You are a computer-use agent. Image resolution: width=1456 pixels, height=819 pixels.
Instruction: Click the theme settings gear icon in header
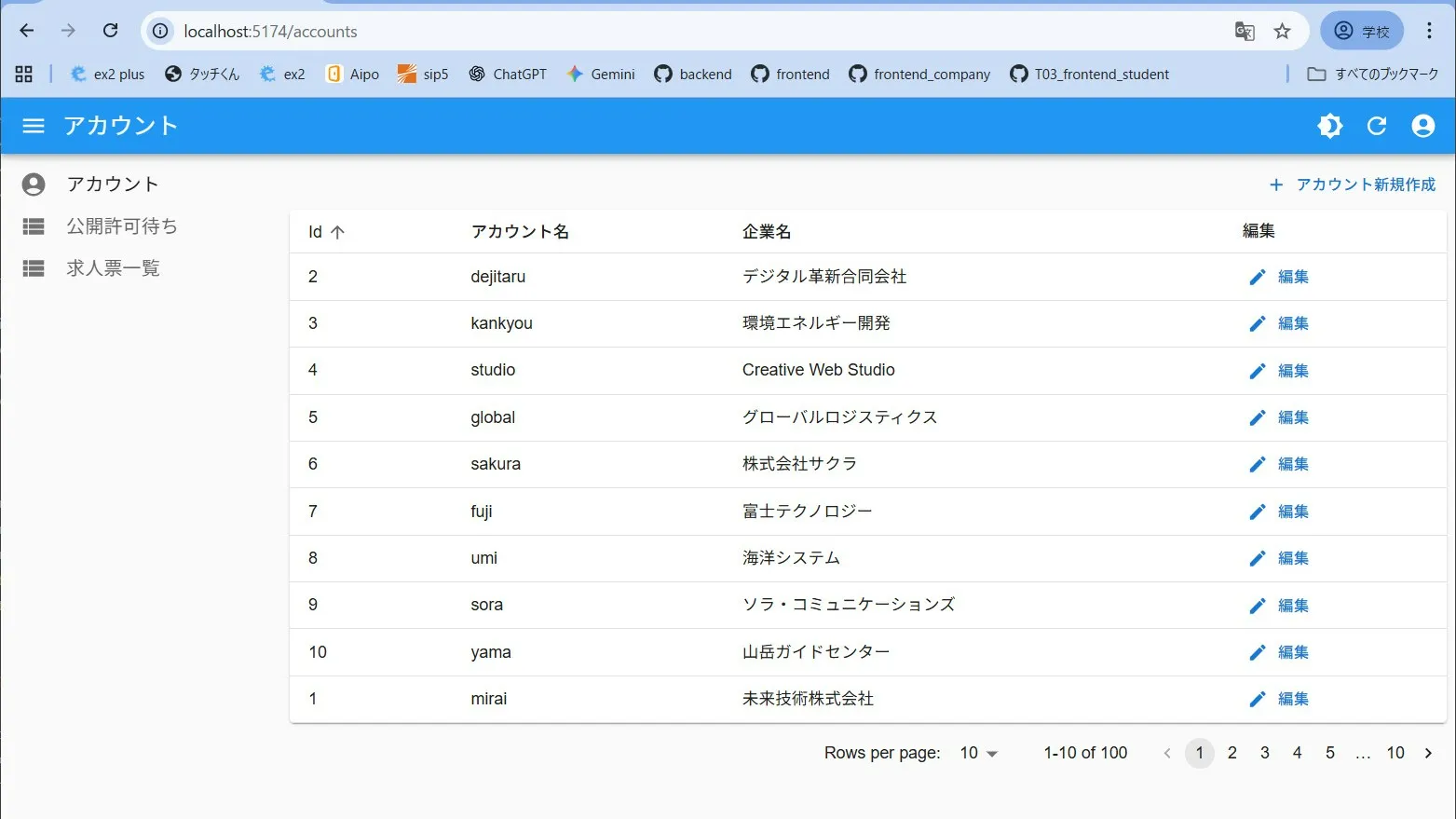click(x=1330, y=126)
